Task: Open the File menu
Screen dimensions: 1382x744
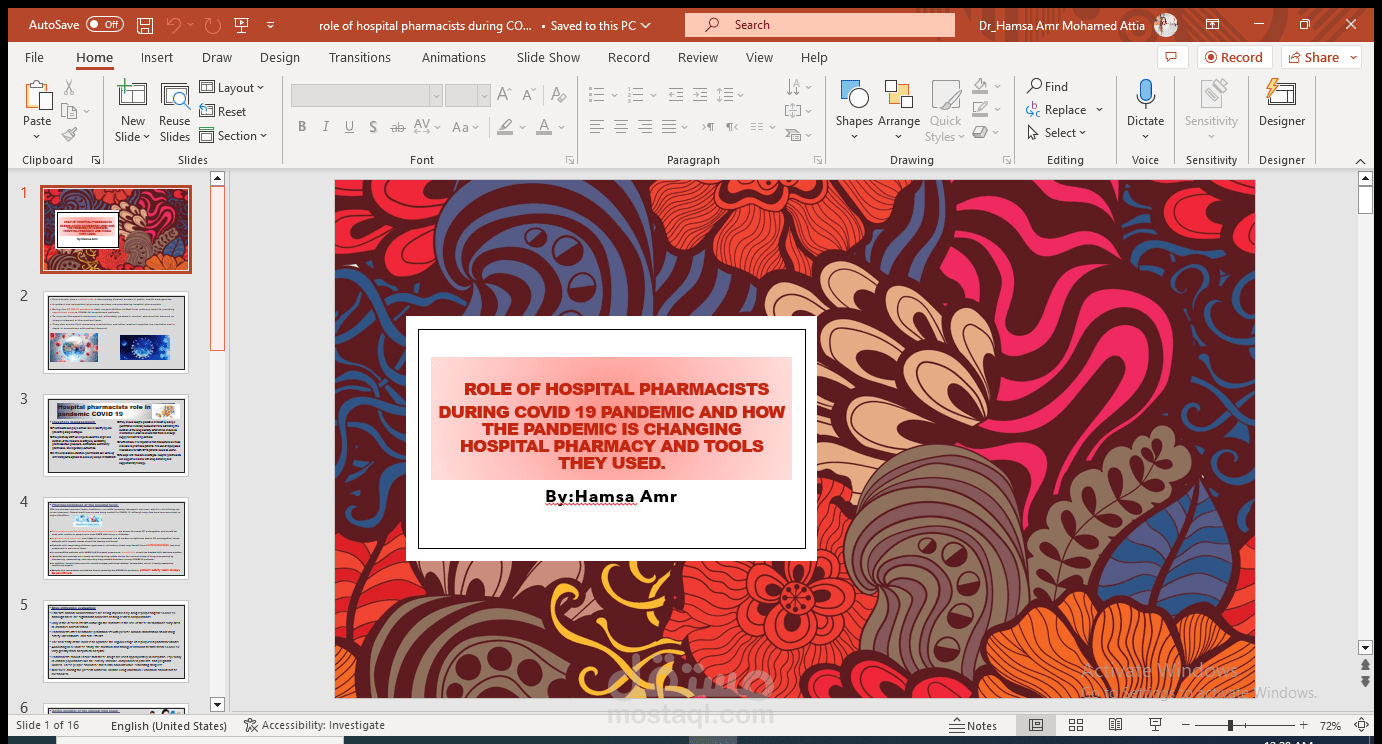Action: tap(34, 57)
